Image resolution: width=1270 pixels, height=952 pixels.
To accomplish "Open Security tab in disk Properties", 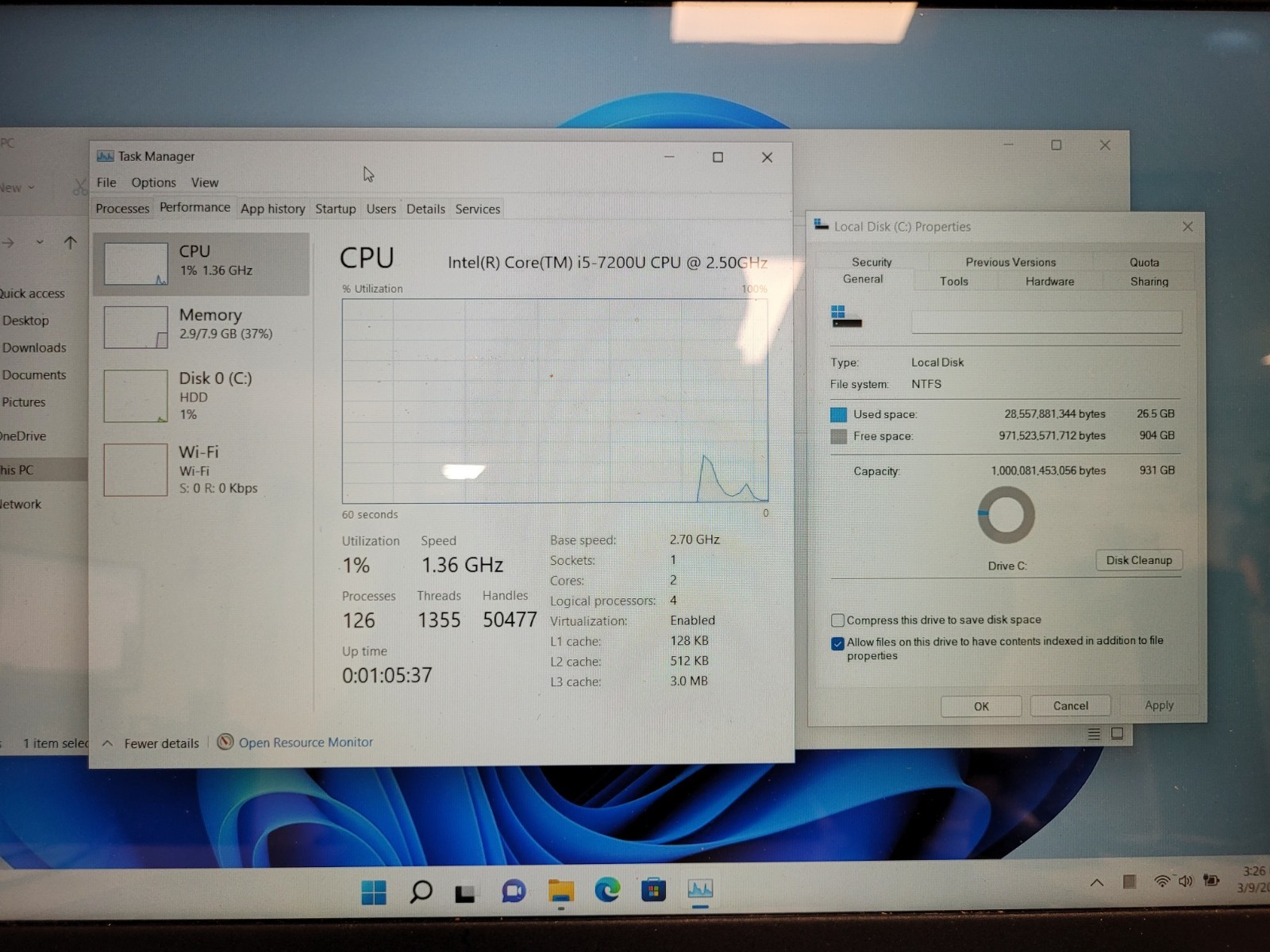I will 872,262.
